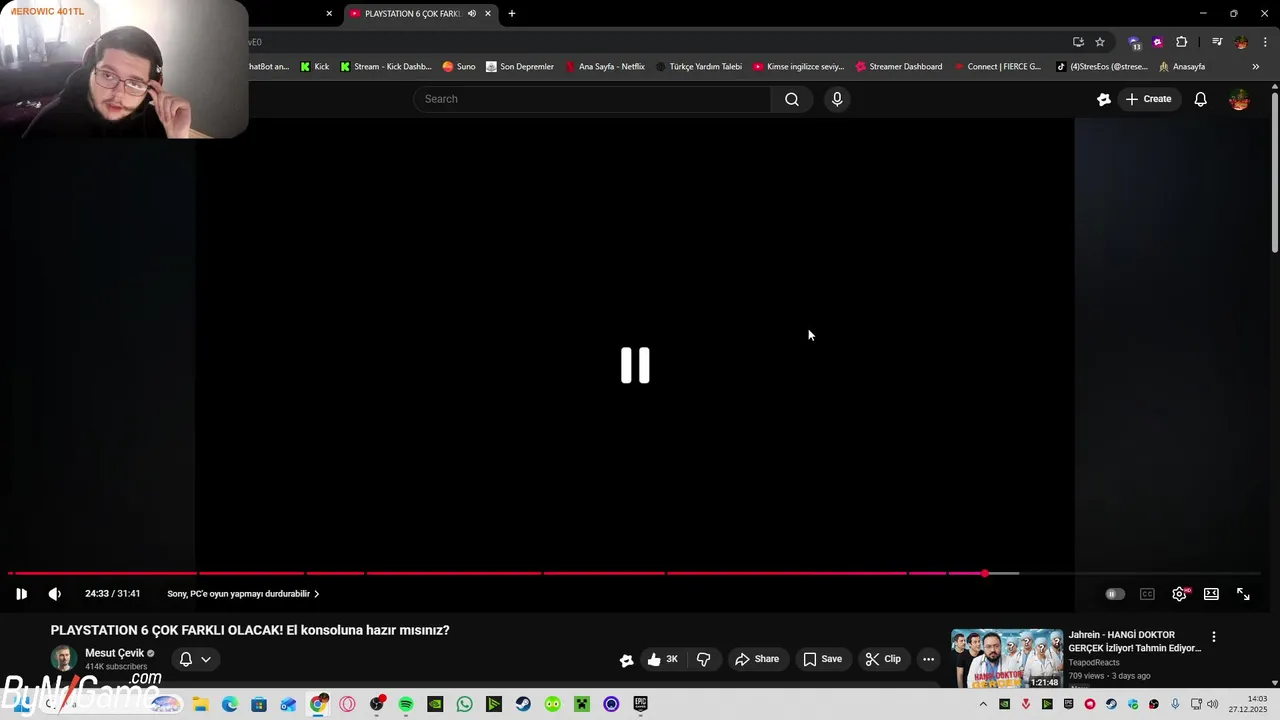Open more actions three-dot menu
Screen dimensions: 1280x720
point(928,659)
